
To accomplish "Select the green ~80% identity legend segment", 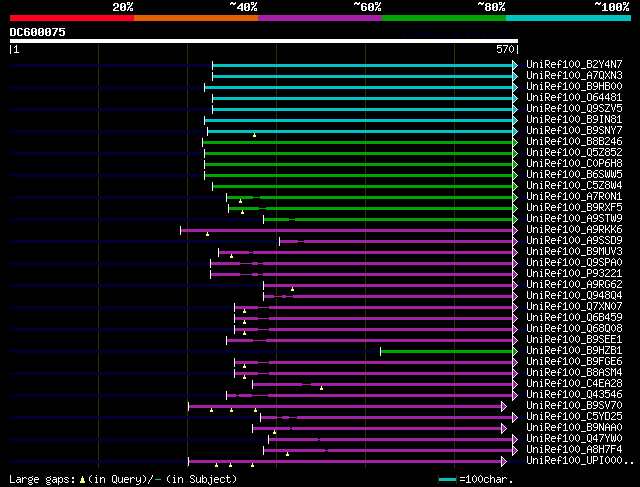I will click(444, 18).
